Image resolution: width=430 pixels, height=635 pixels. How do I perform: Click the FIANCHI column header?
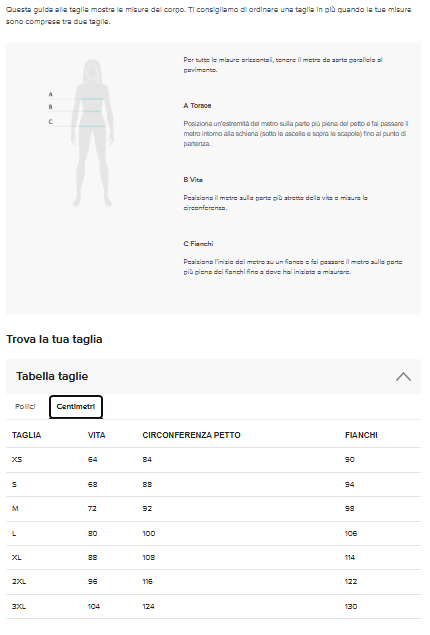coord(361,435)
